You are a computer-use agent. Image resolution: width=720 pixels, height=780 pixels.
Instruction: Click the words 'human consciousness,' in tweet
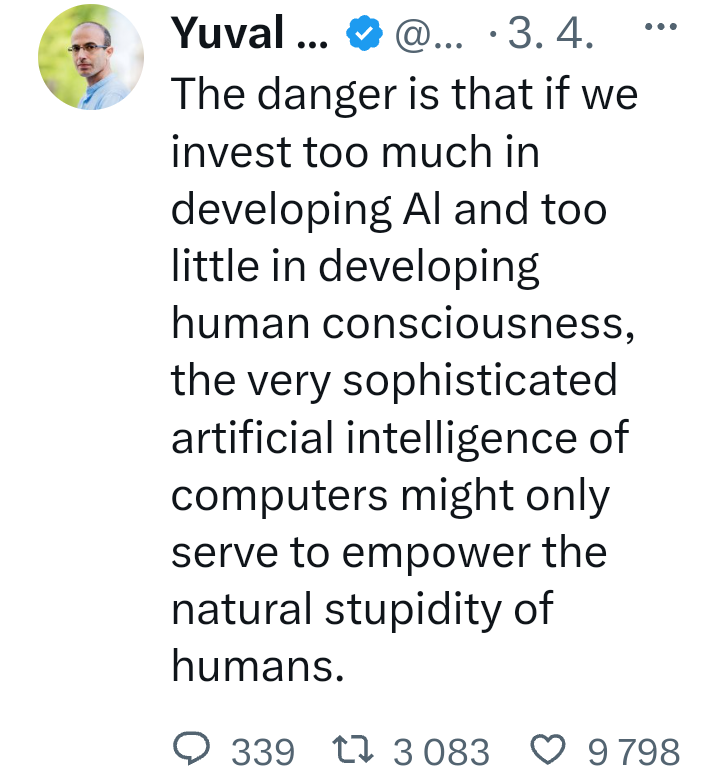point(402,324)
